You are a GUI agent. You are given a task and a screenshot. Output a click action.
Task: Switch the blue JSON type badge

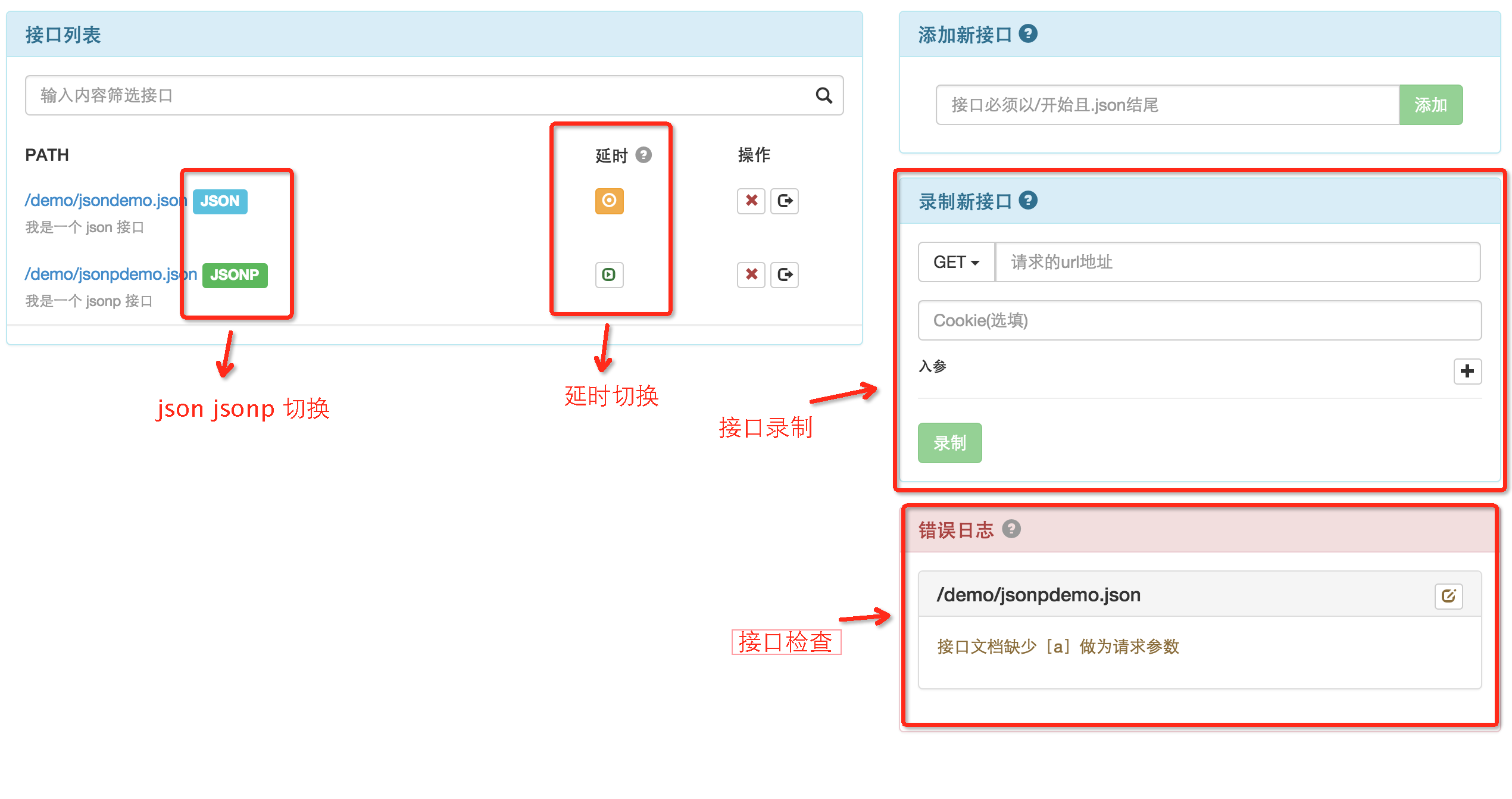(220, 201)
